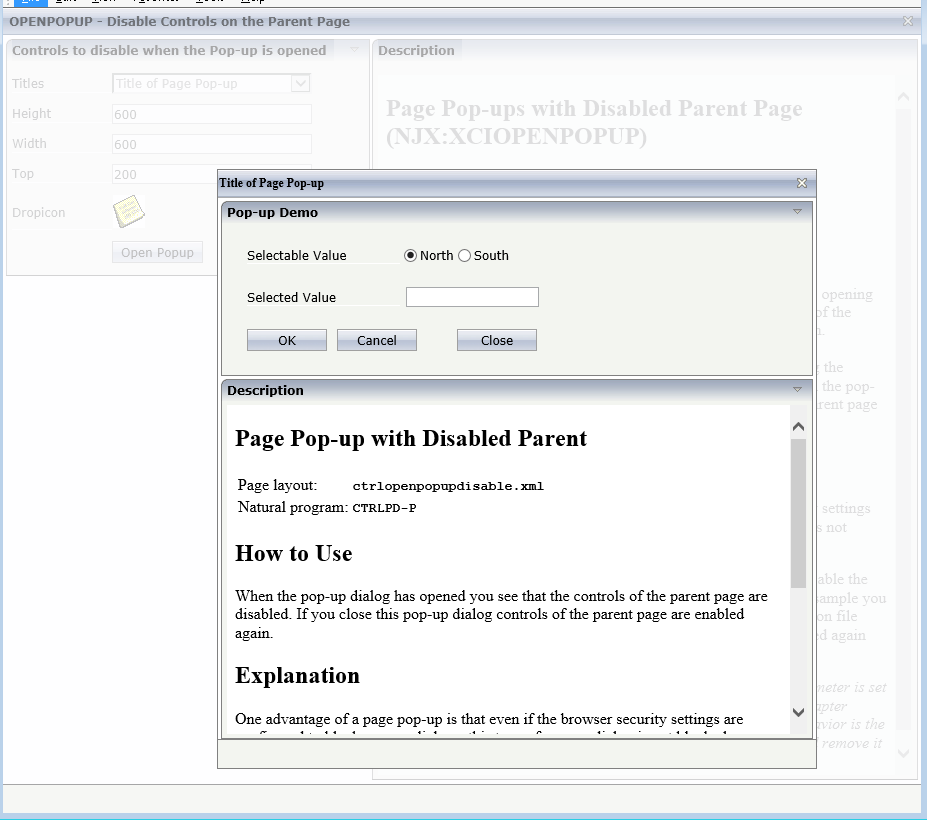Image resolution: width=927 pixels, height=820 pixels.
Task: Click the Dropicon sticky-note icon
Action: pos(127,210)
